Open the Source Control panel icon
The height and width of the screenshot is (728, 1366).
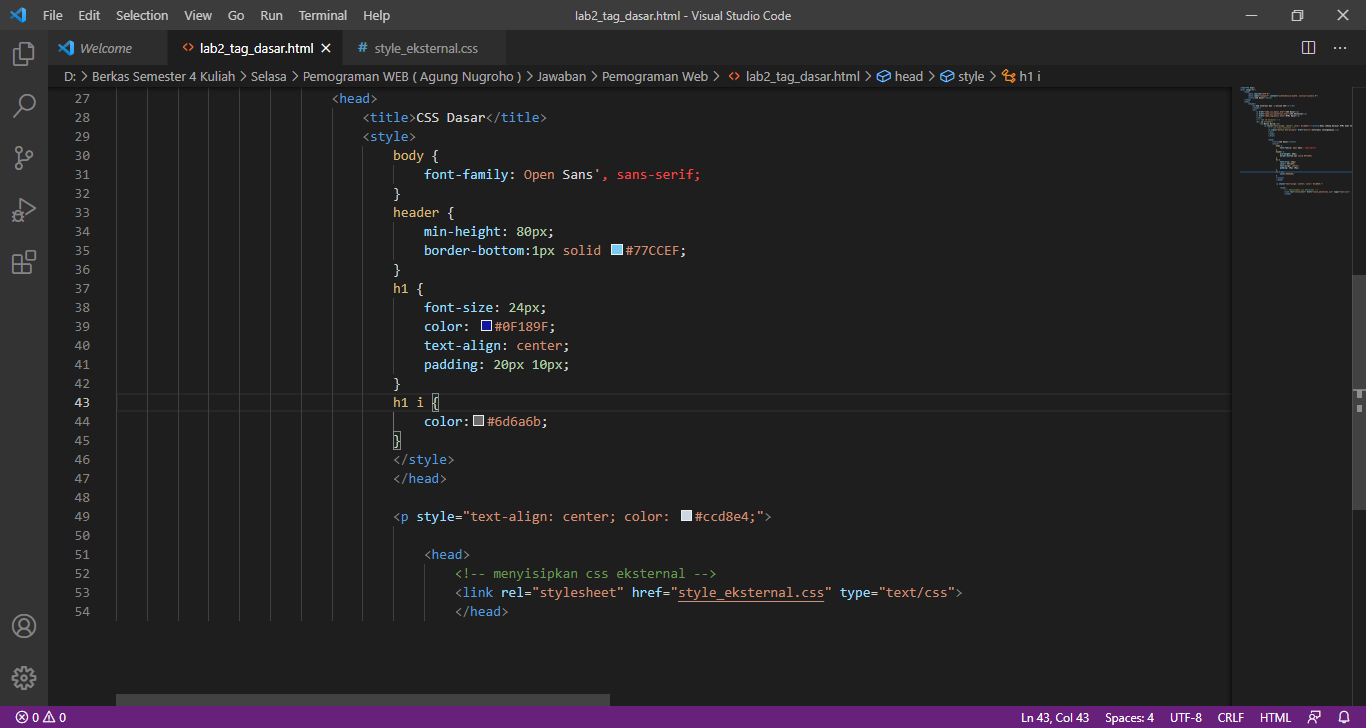coord(24,158)
